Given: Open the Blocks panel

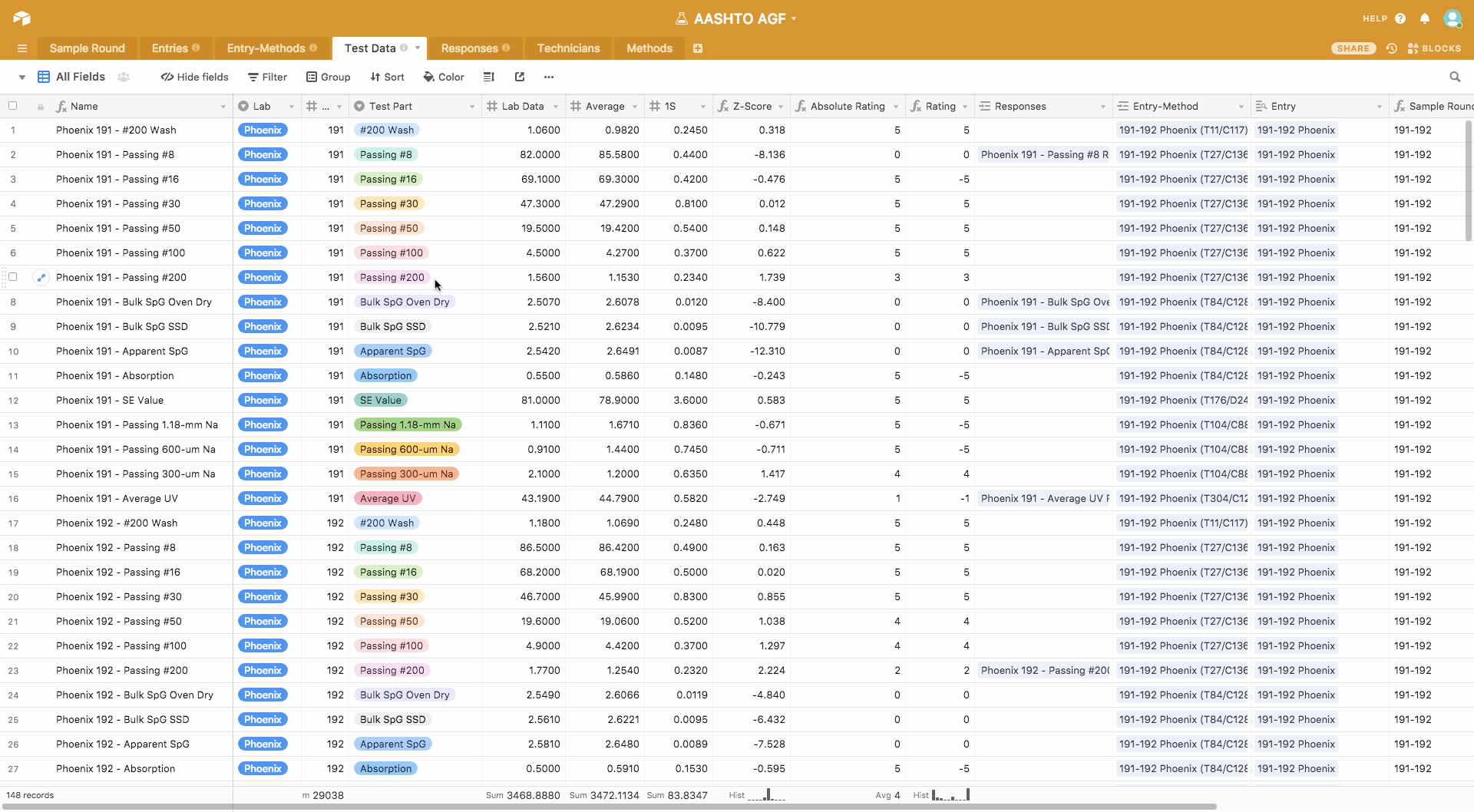Looking at the screenshot, I should click(1434, 48).
